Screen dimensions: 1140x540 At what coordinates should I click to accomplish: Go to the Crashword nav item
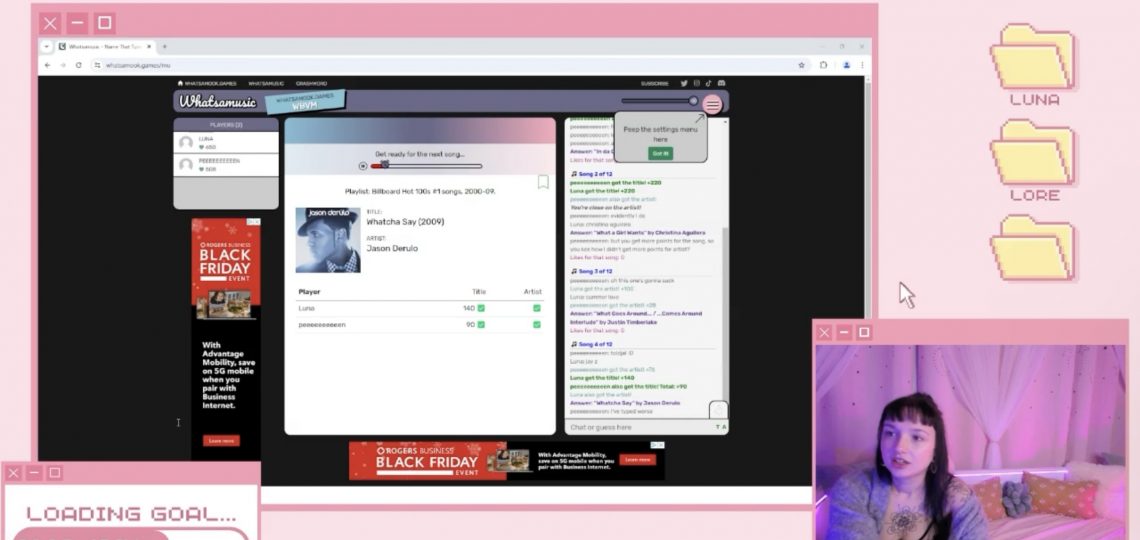point(311,83)
